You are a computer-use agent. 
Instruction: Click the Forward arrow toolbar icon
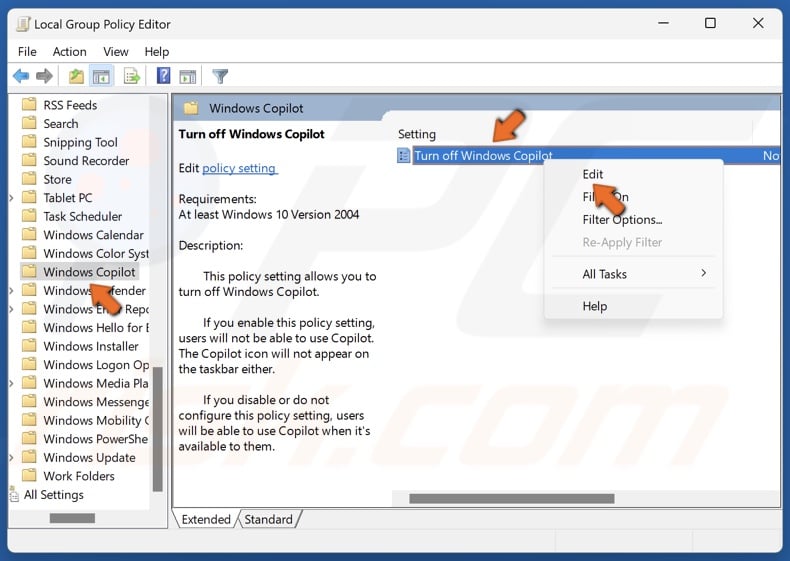tap(44, 76)
